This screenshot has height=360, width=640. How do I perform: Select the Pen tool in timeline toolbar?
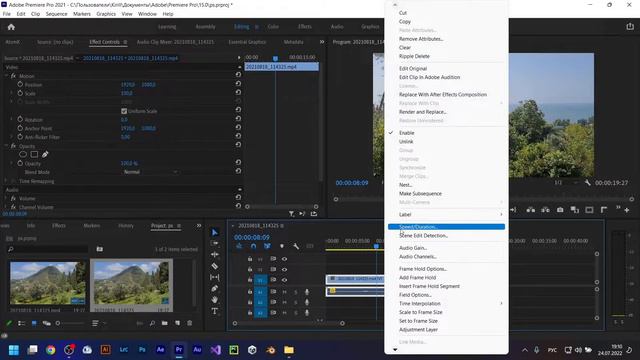point(215,289)
